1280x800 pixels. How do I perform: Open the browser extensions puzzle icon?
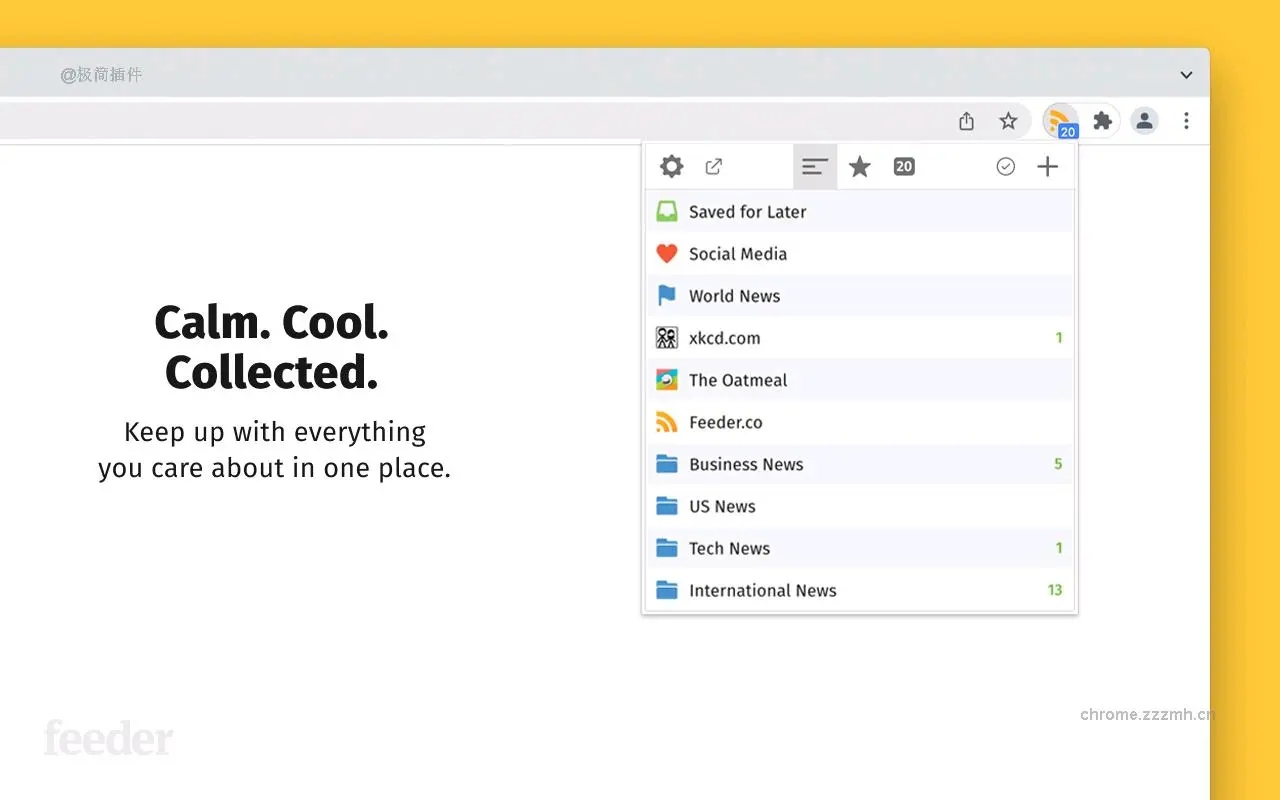pyautogui.click(x=1102, y=120)
